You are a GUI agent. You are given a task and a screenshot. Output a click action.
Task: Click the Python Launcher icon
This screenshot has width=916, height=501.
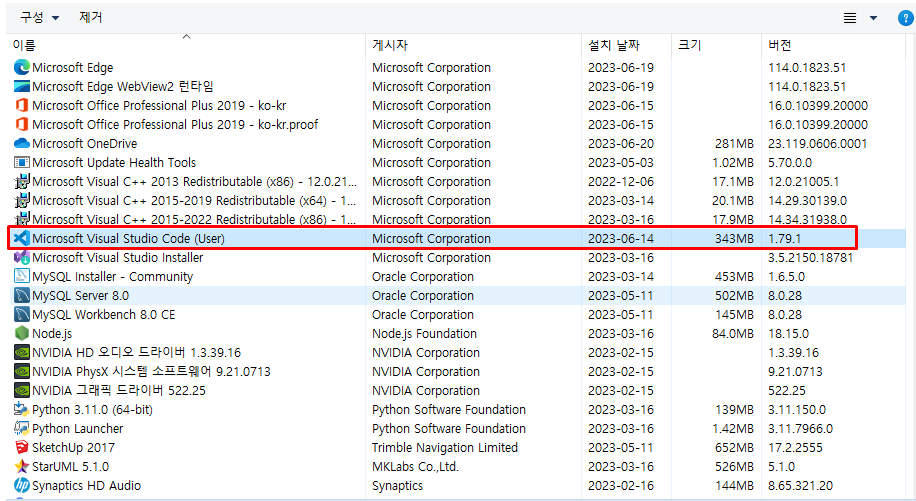[x=22, y=429]
